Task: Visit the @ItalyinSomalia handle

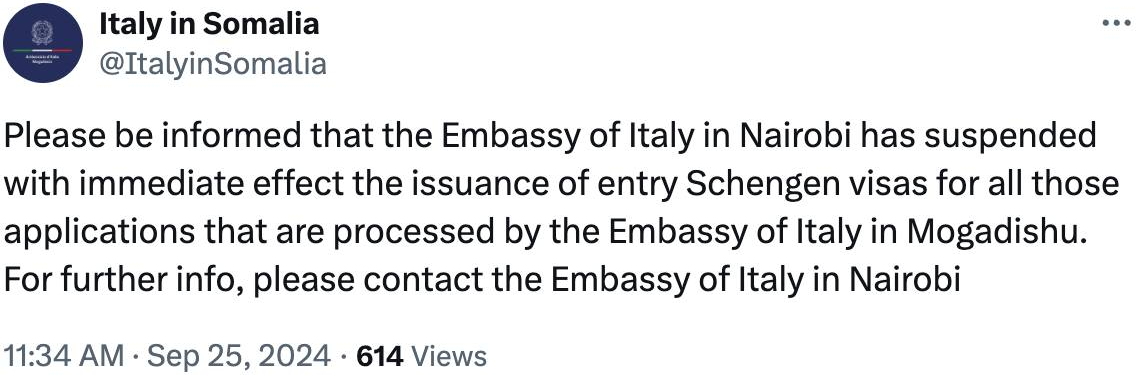Action: (x=212, y=65)
